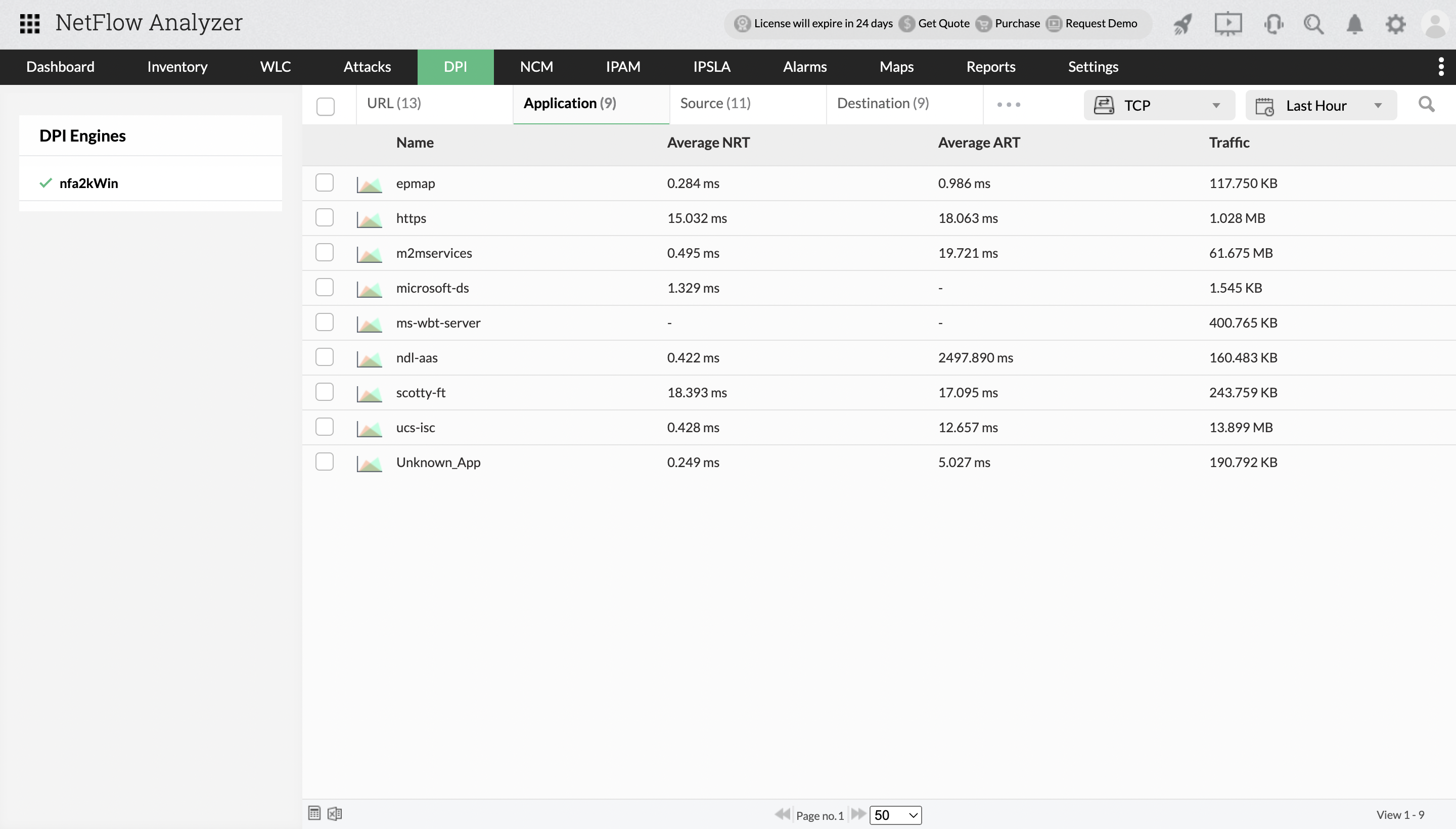Screen dimensions: 1456x829
Task: Switch to the Source (11) tab
Action: point(715,103)
